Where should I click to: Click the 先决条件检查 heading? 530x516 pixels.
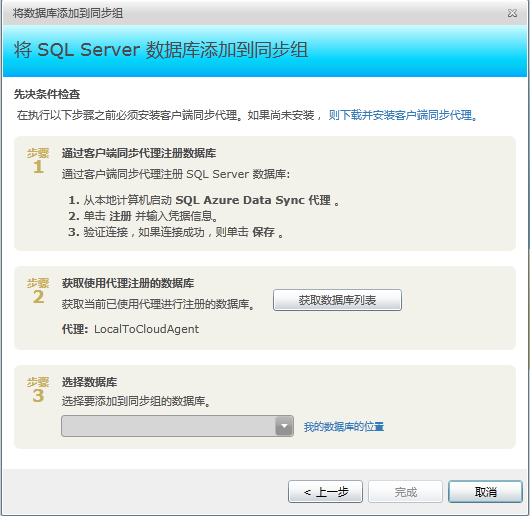click(x=47, y=94)
